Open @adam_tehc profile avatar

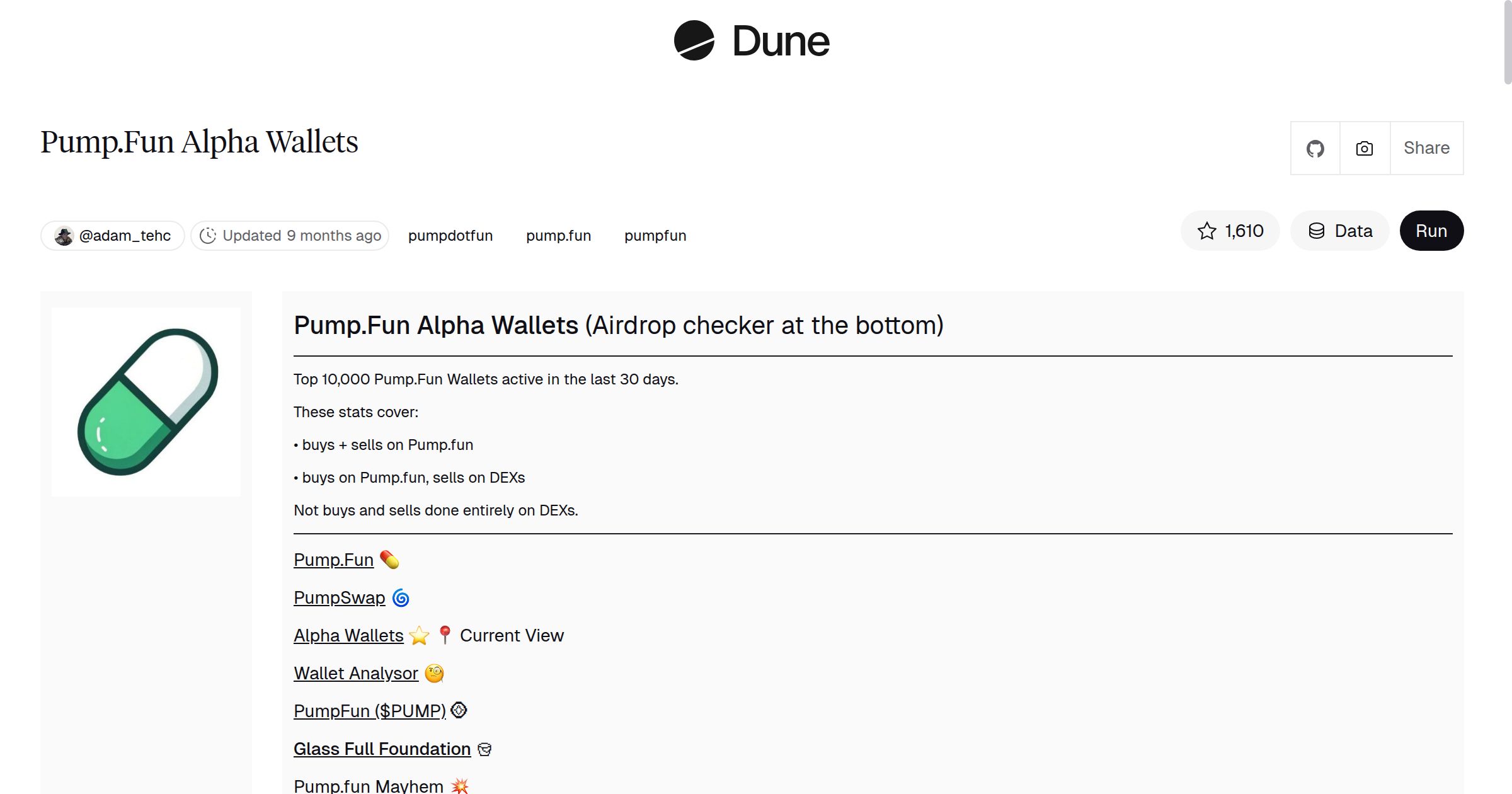(65, 235)
